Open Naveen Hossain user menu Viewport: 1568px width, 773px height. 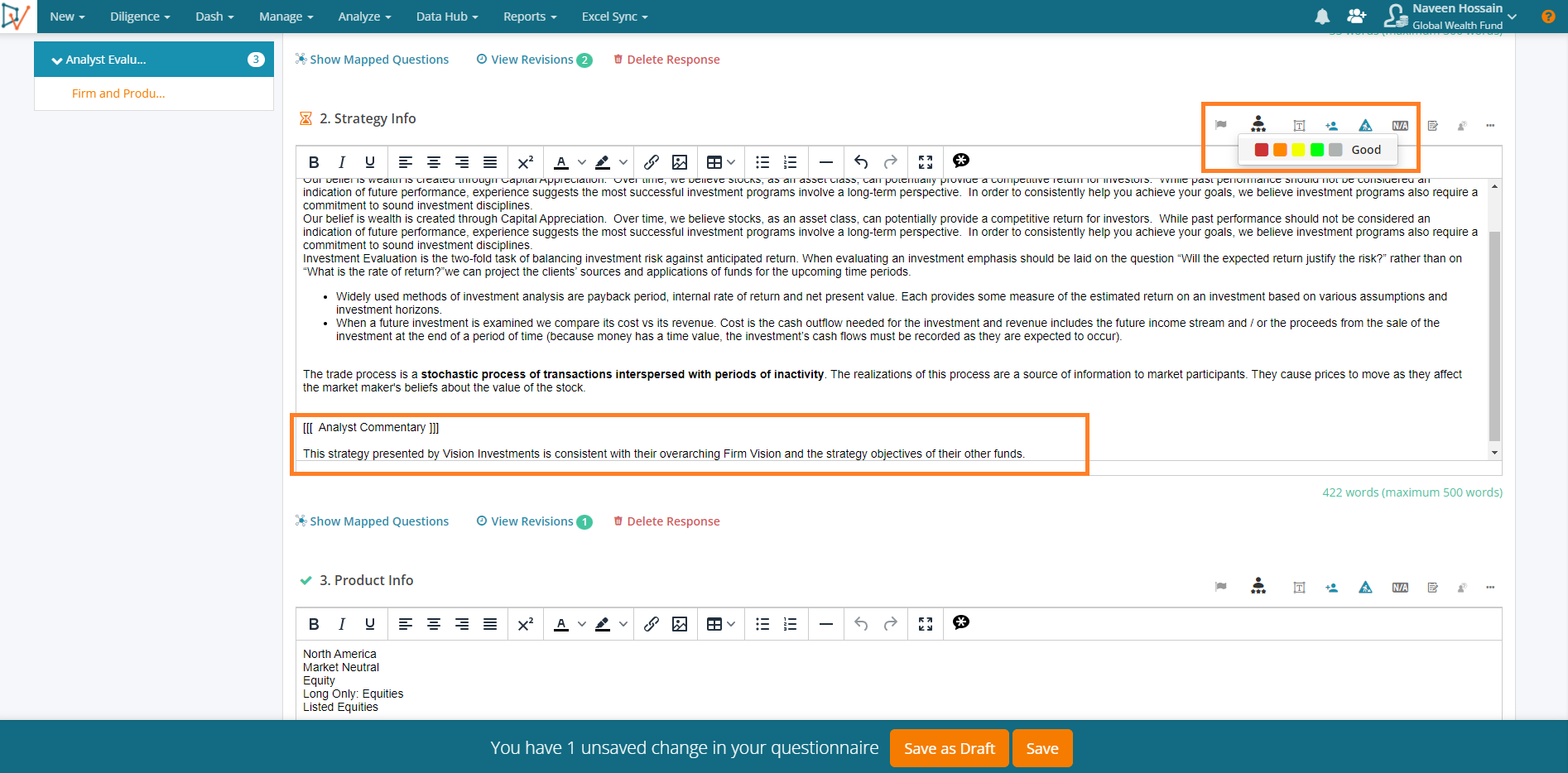click(1450, 17)
